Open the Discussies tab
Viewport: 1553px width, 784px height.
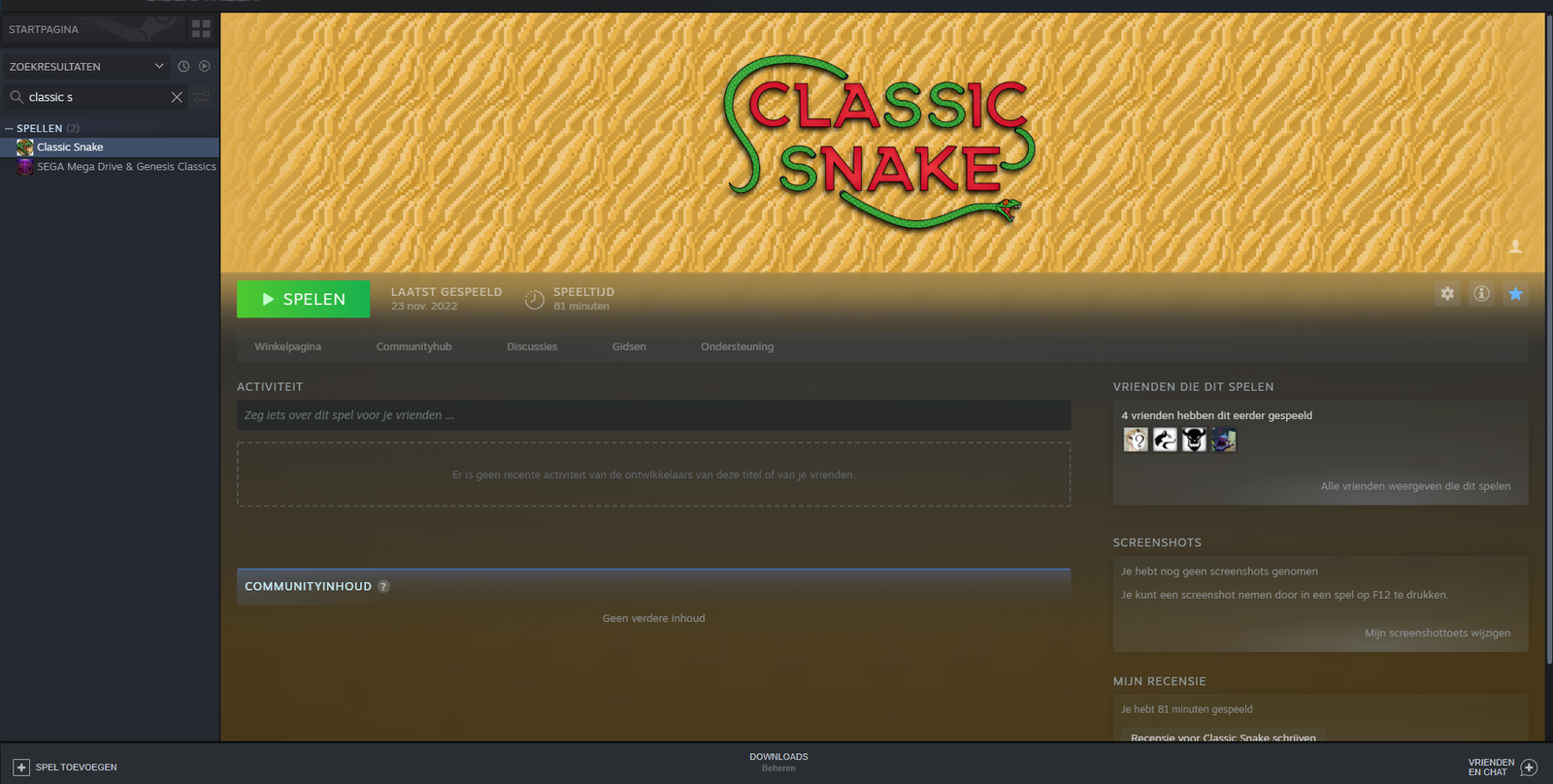(x=532, y=346)
